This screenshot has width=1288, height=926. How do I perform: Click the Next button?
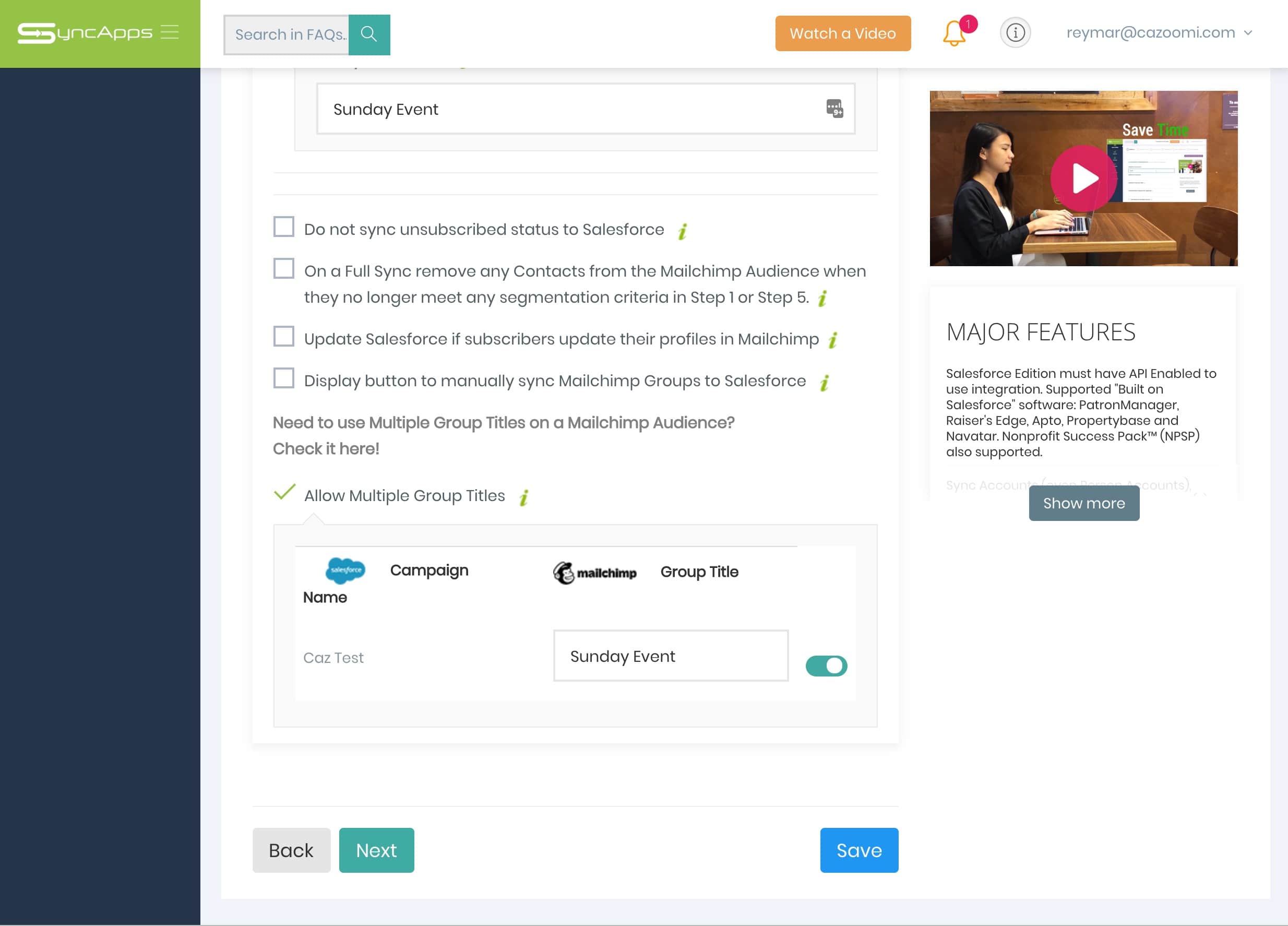coord(376,850)
